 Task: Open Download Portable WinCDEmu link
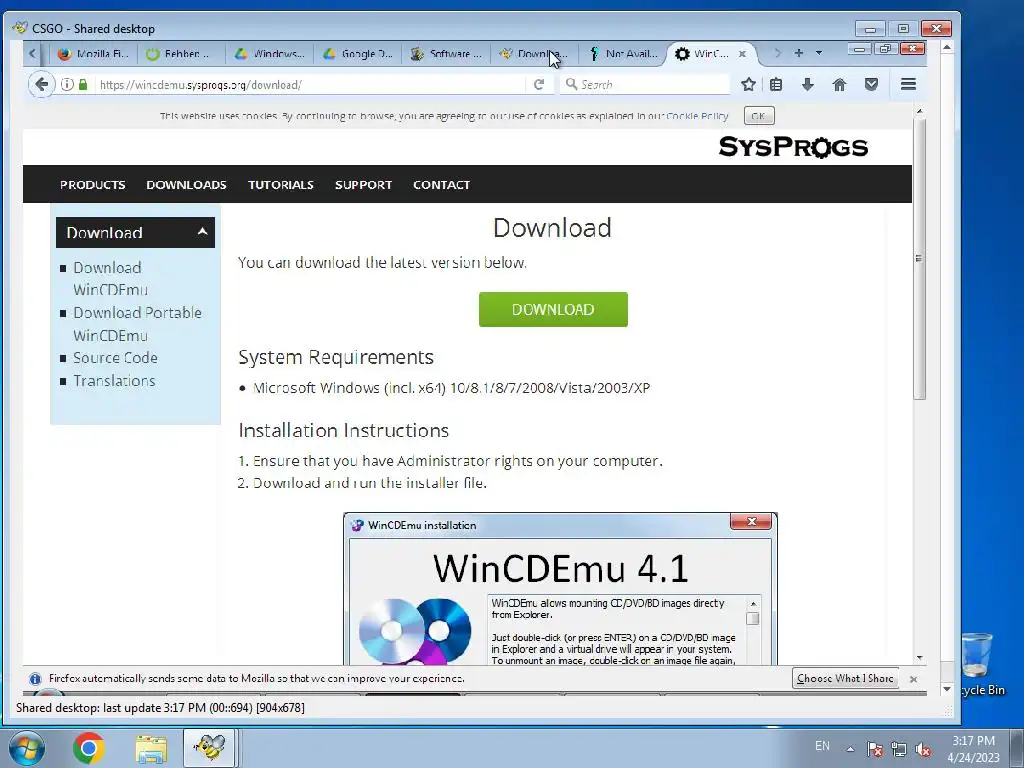click(137, 324)
